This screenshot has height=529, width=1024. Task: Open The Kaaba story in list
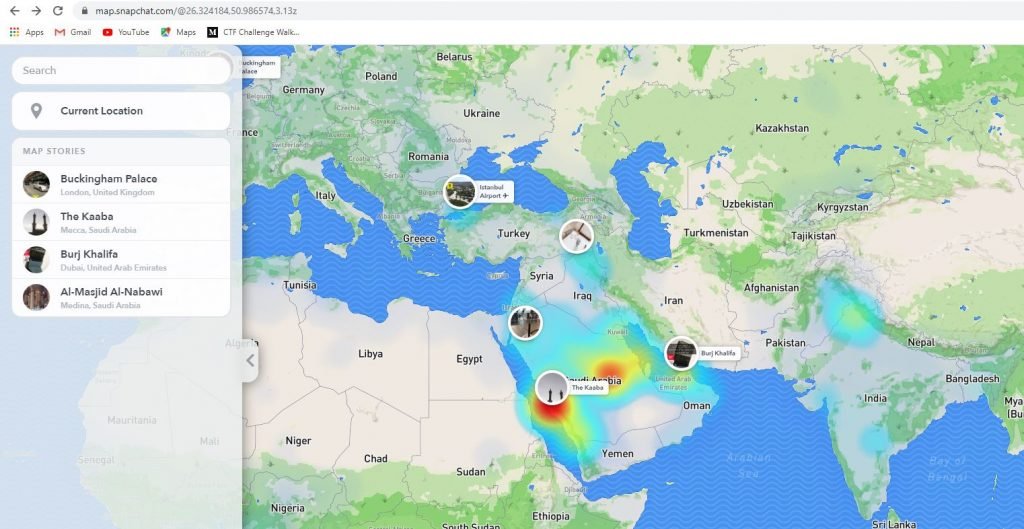coord(121,222)
